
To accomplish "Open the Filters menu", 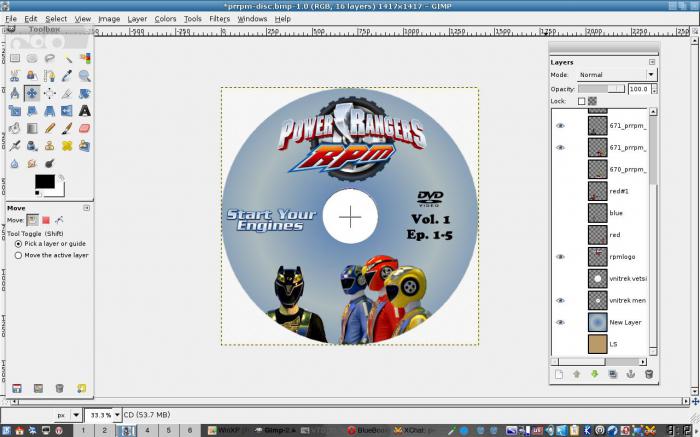I will [220, 19].
